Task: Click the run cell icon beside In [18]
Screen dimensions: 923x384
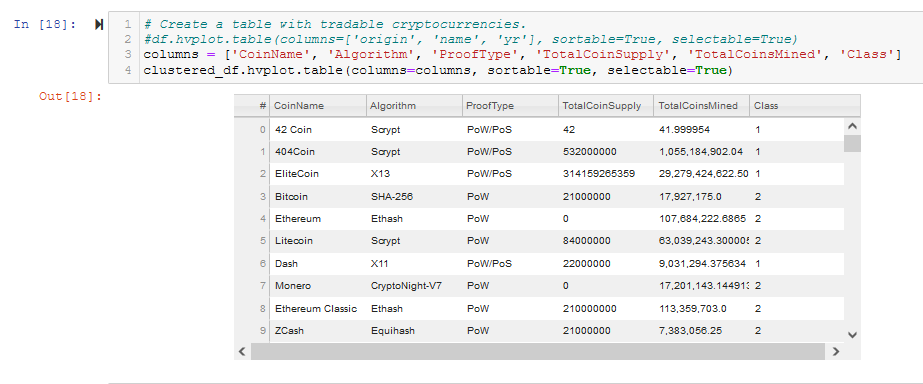Action: point(99,25)
